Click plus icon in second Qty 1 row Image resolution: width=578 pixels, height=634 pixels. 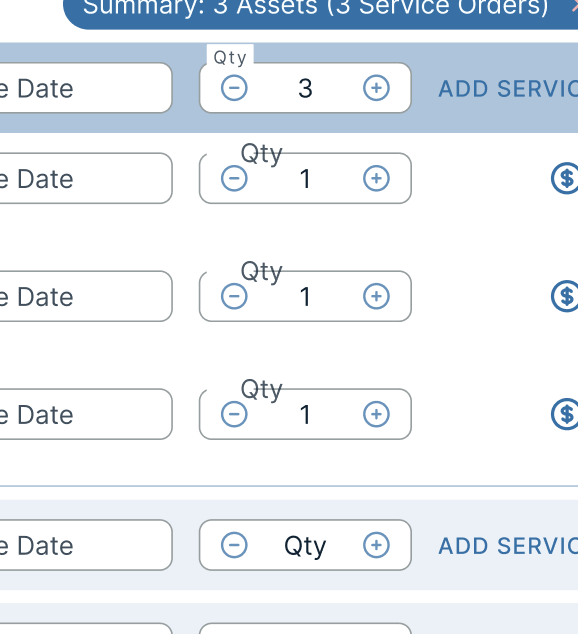tap(376, 296)
